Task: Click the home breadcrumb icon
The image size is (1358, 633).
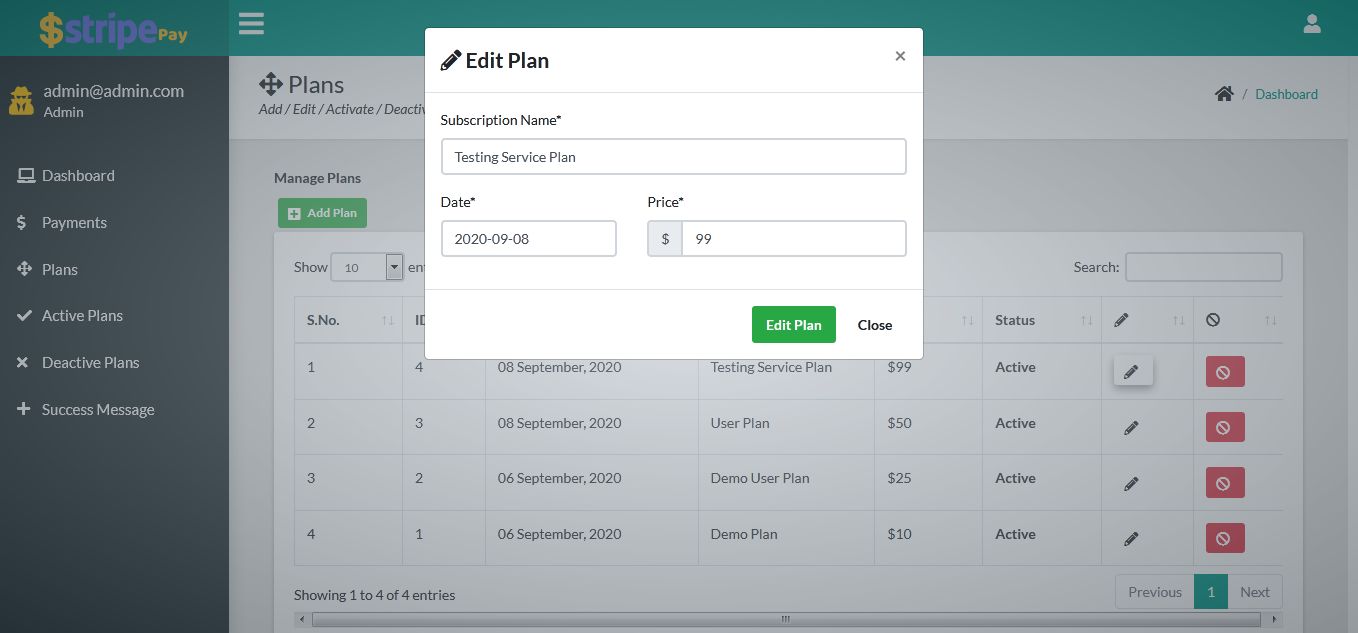Action: tap(1224, 92)
